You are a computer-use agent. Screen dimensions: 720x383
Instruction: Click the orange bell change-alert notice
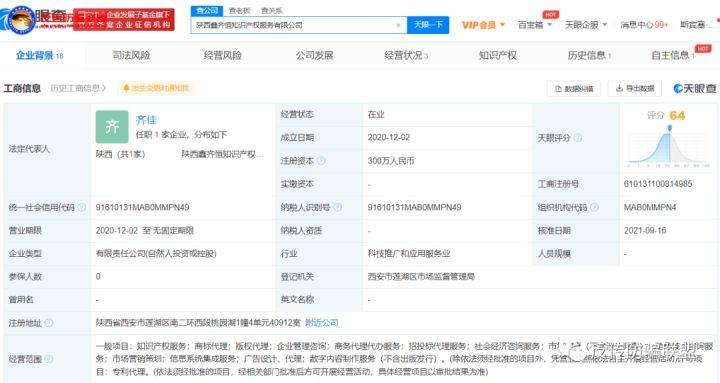coord(156,88)
